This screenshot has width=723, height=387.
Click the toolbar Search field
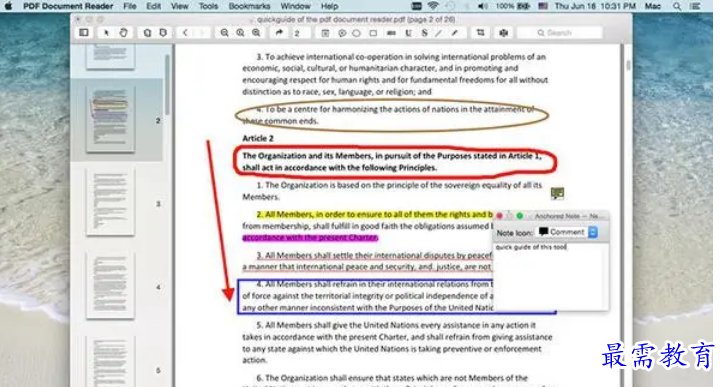[x=559, y=33]
